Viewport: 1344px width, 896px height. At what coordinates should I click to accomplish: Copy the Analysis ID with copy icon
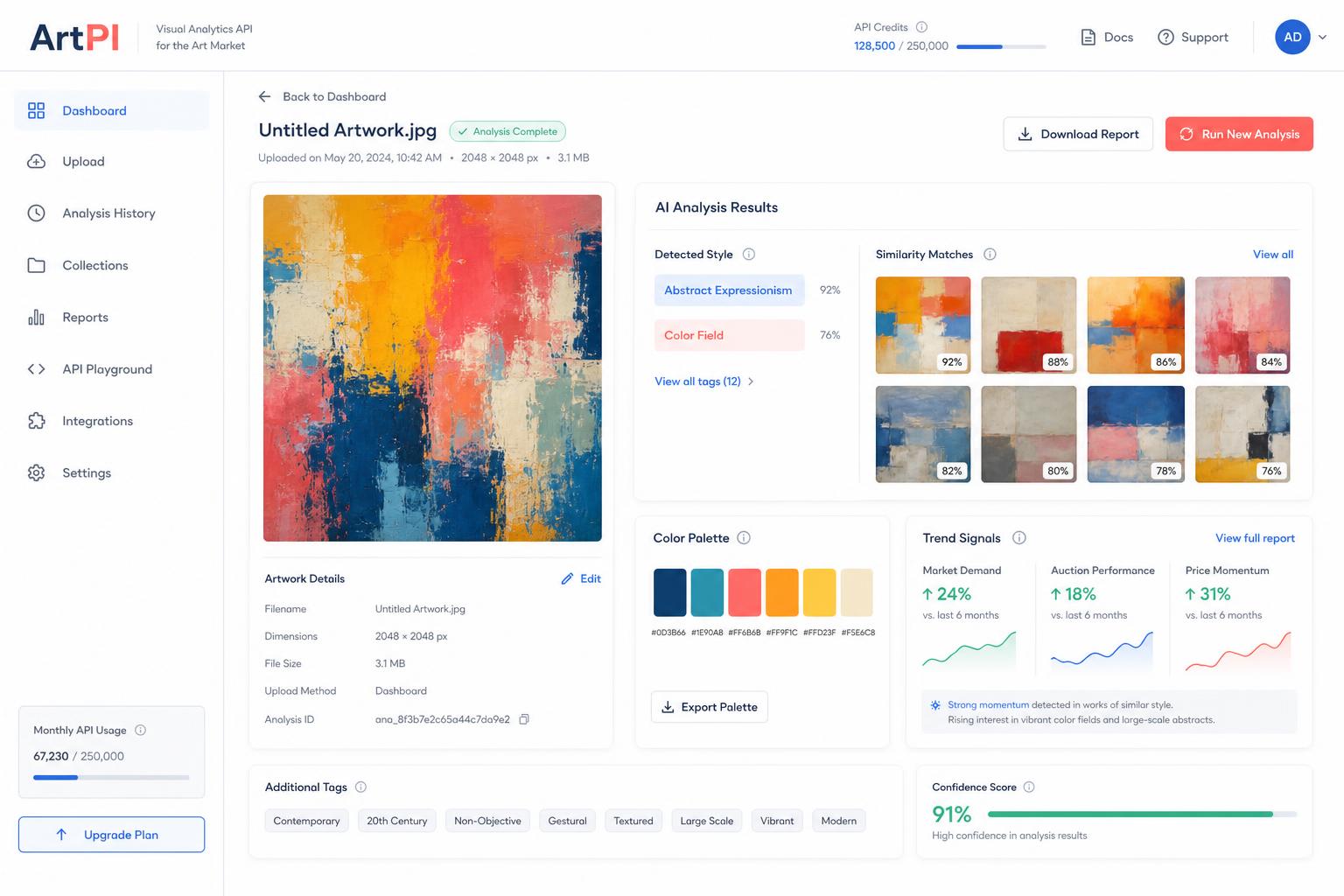coord(524,719)
